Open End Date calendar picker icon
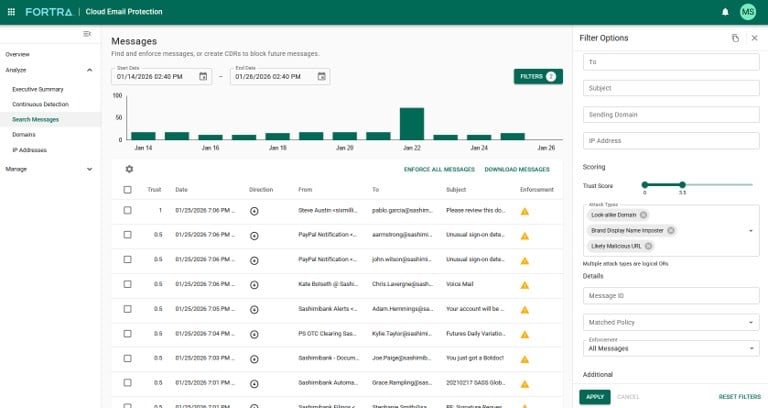This screenshot has width=768, height=408. click(x=321, y=76)
